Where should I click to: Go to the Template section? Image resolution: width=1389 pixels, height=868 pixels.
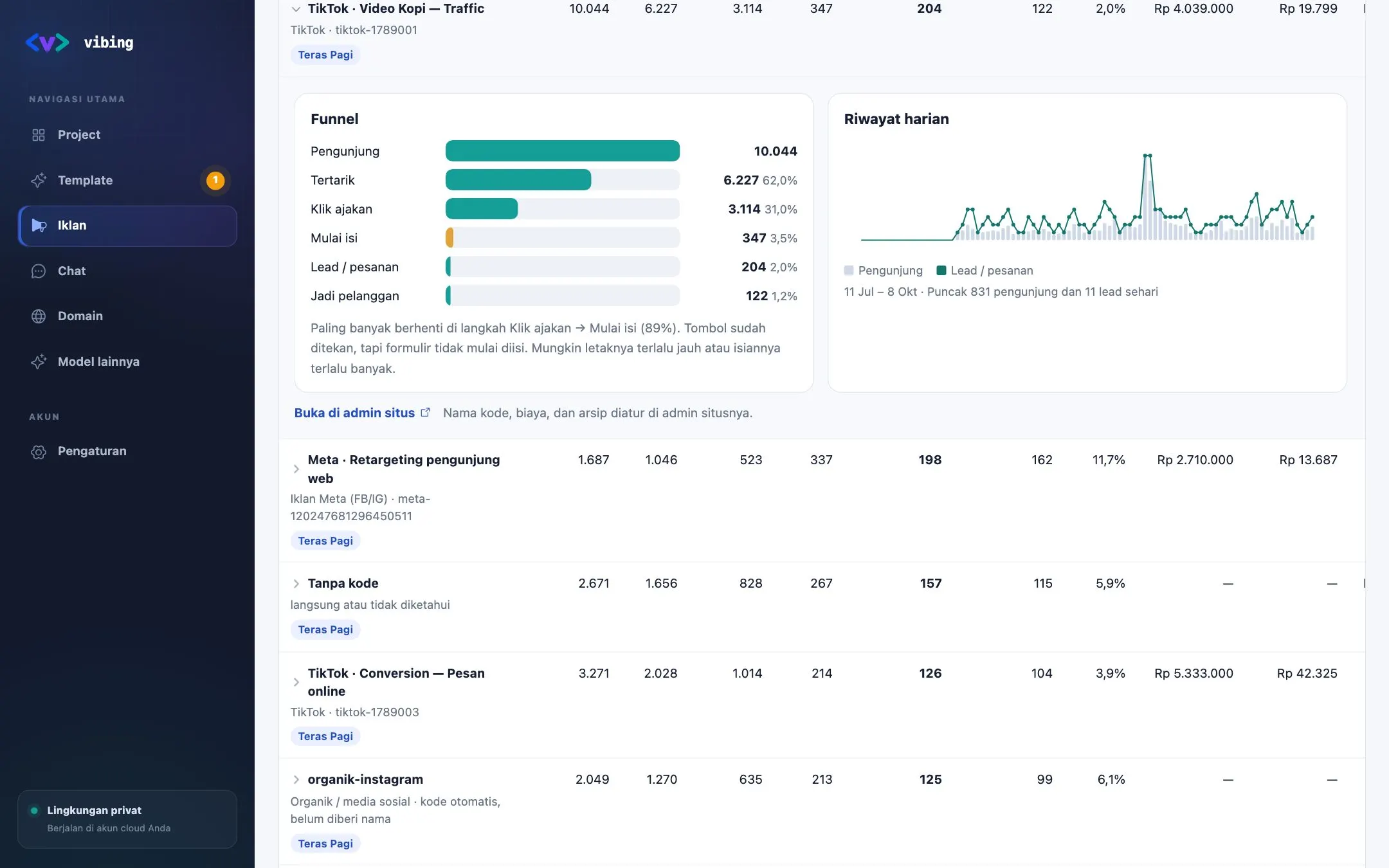pyautogui.click(x=127, y=180)
